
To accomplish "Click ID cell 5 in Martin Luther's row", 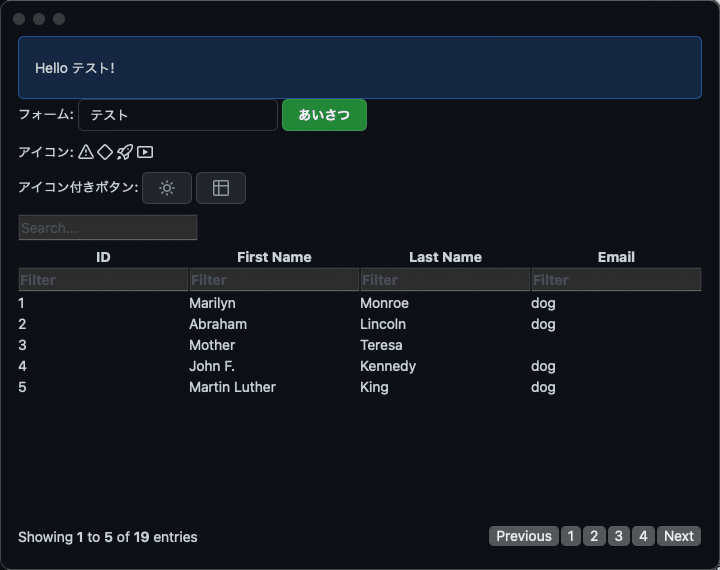I will point(22,387).
